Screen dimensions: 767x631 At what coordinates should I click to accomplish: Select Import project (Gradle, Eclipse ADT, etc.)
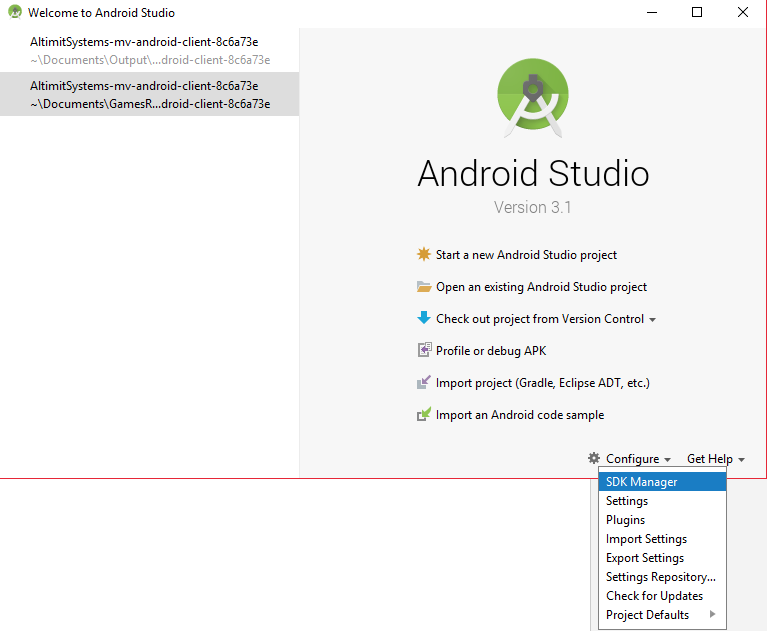[542, 383]
